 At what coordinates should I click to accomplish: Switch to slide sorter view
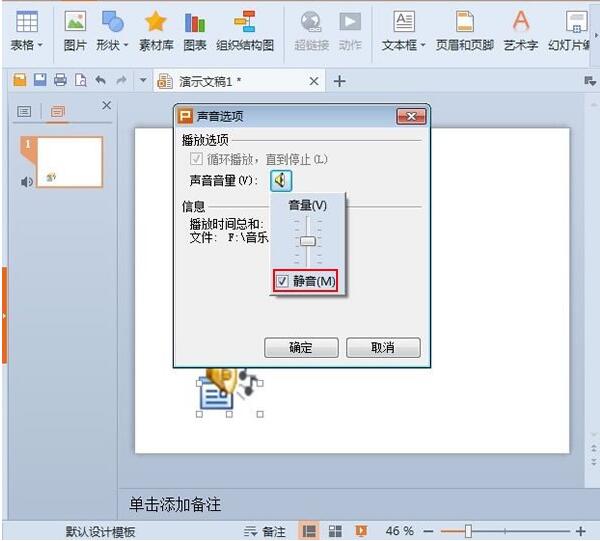click(335, 531)
